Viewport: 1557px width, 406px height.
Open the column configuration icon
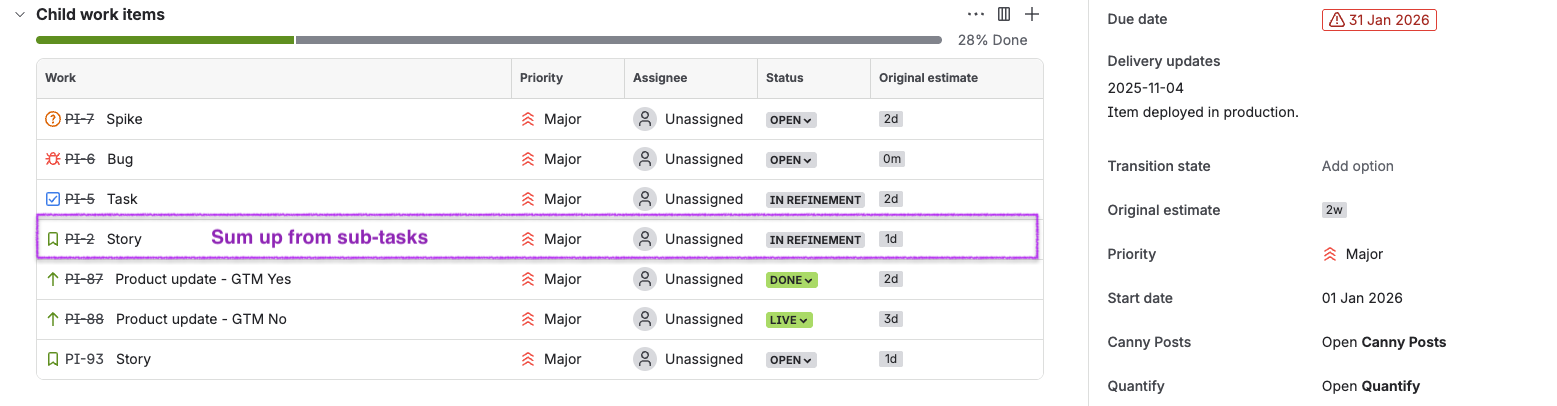click(x=1004, y=15)
